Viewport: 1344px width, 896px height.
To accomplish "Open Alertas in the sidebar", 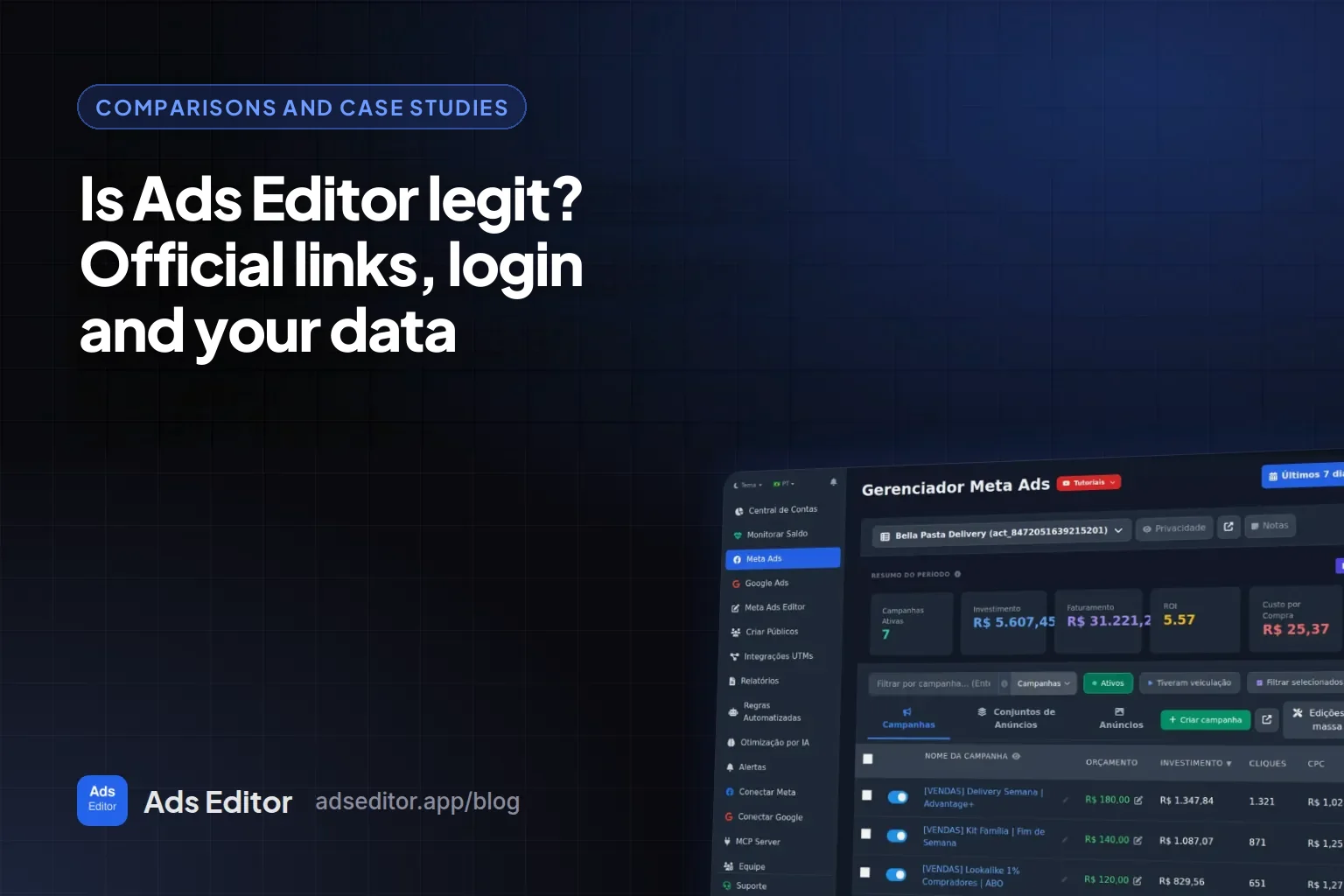I will click(746, 767).
